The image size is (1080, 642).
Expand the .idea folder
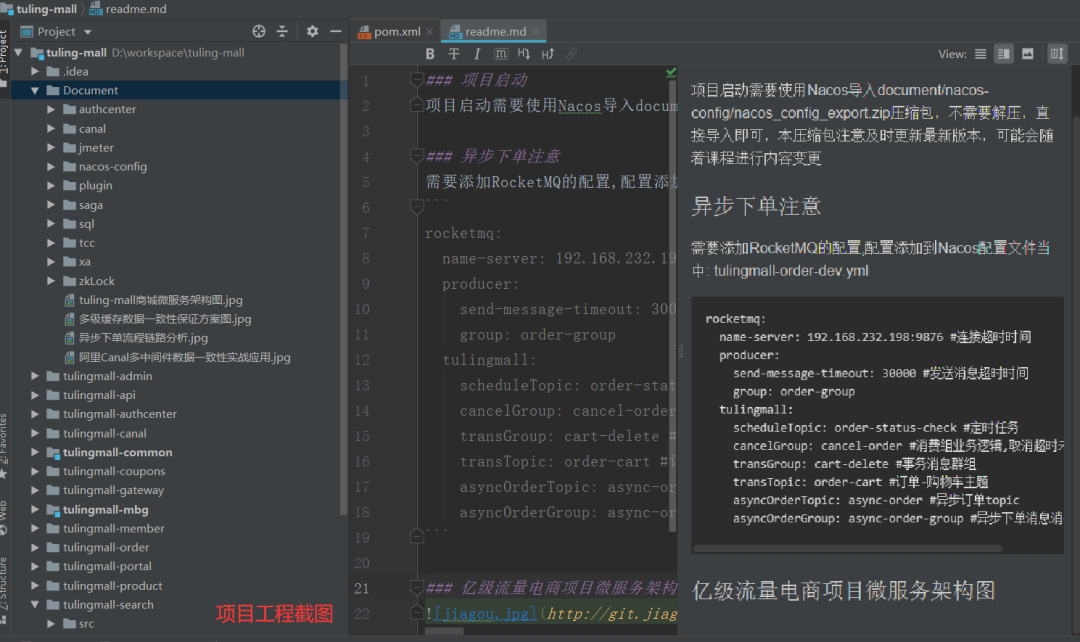point(34,71)
